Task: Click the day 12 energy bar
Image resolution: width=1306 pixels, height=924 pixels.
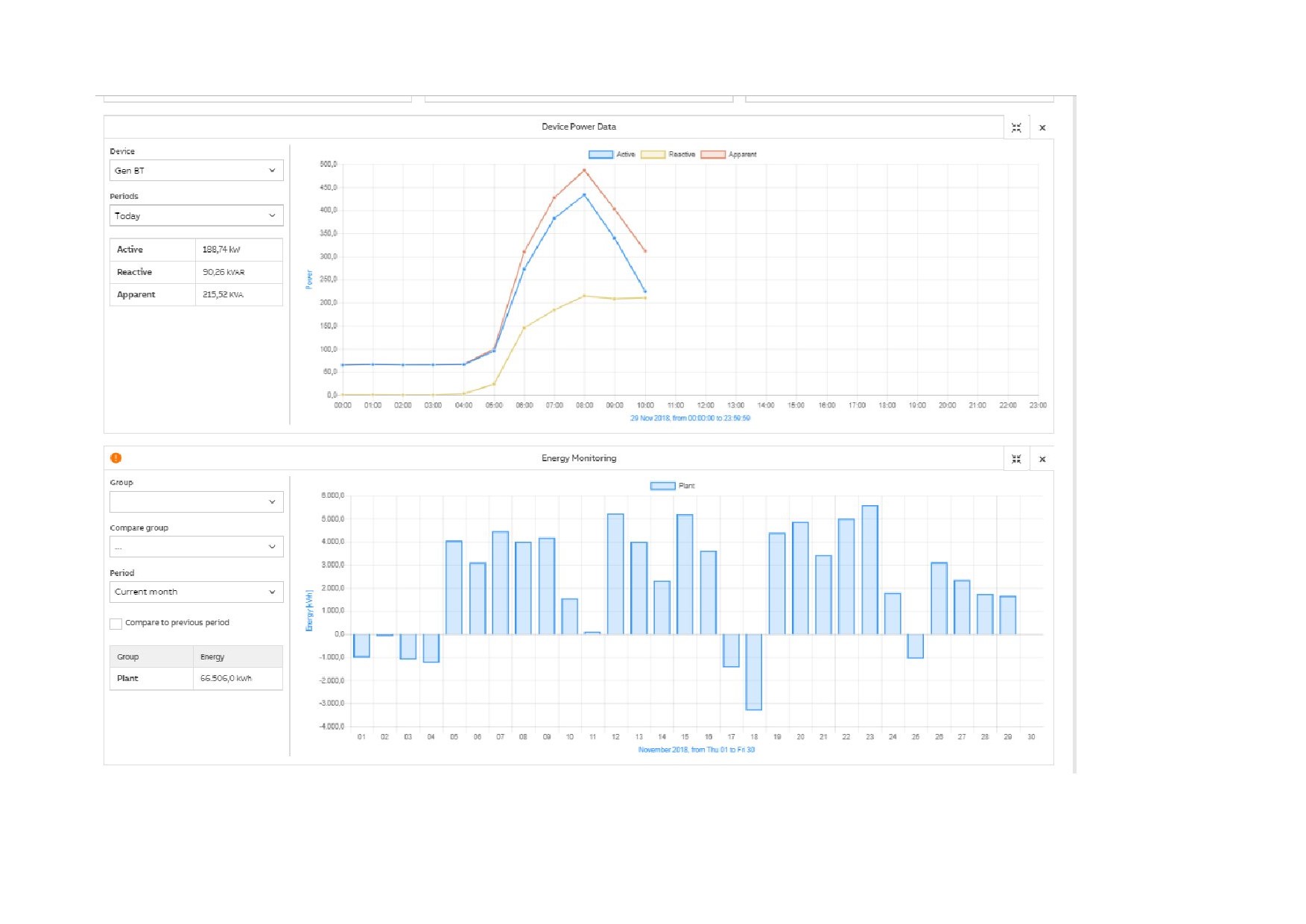Action: 615,574
